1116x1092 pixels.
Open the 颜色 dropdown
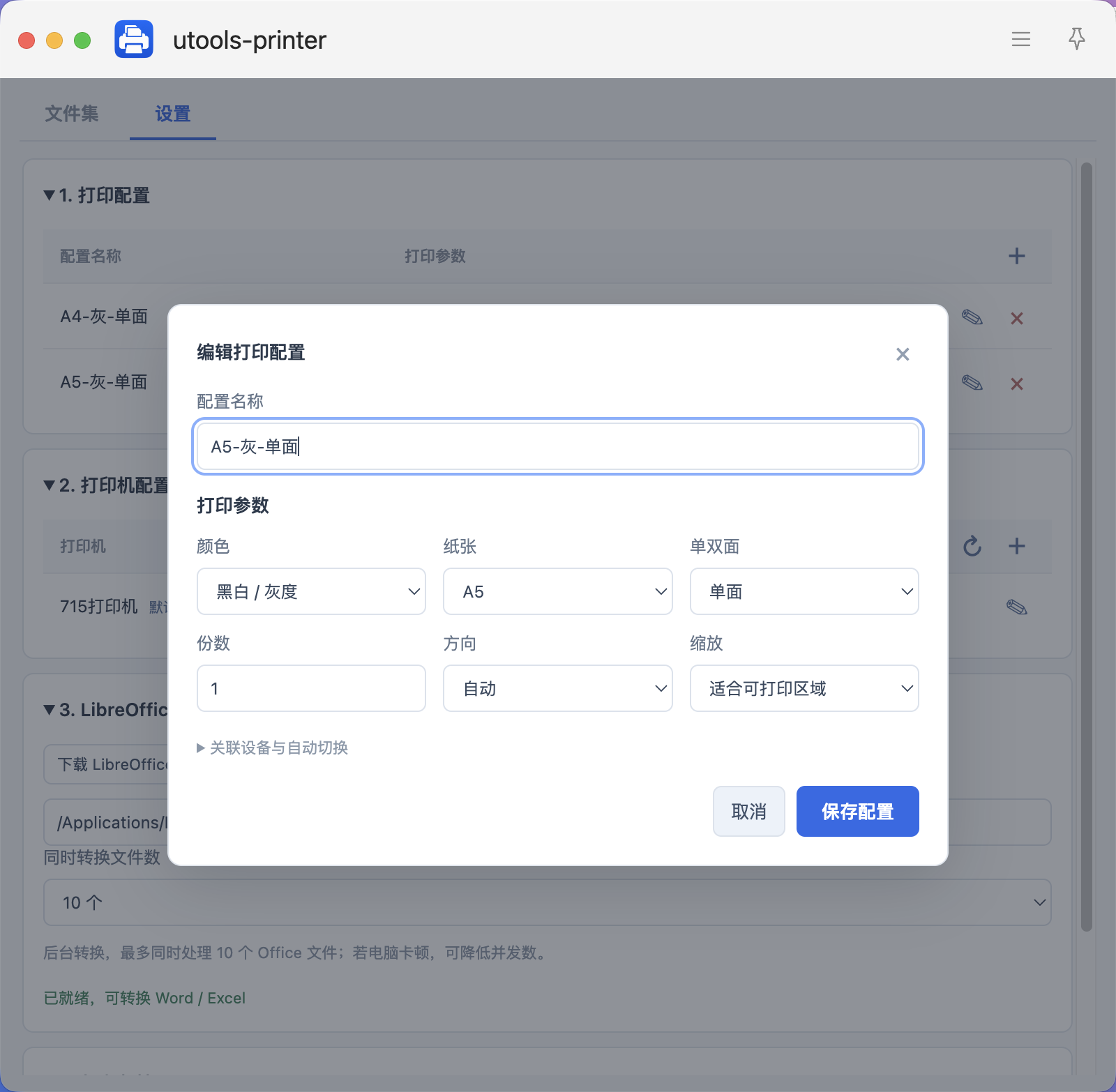coord(311,591)
